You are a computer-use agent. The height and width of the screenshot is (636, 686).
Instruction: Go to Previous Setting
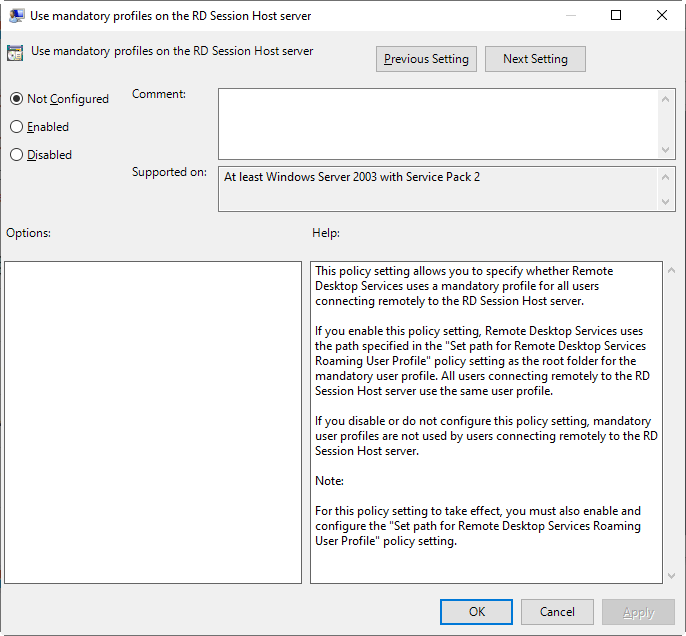click(x=426, y=59)
